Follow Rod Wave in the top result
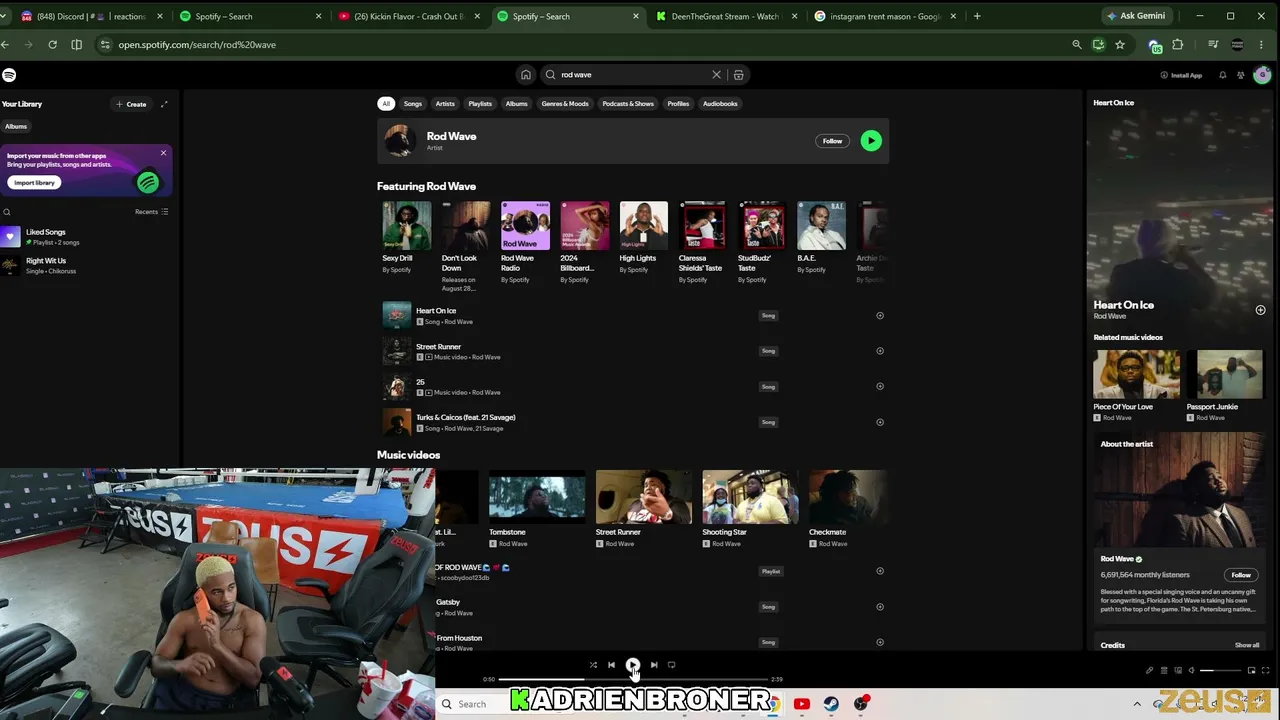Image resolution: width=1280 pixels, height=720 pixels. (x=832, y=141)
